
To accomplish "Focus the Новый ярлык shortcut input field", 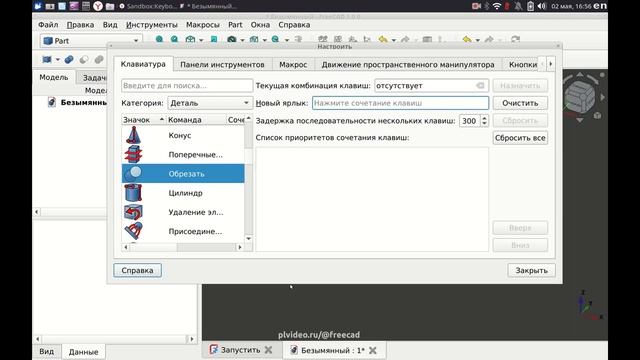I will [400, 103].
